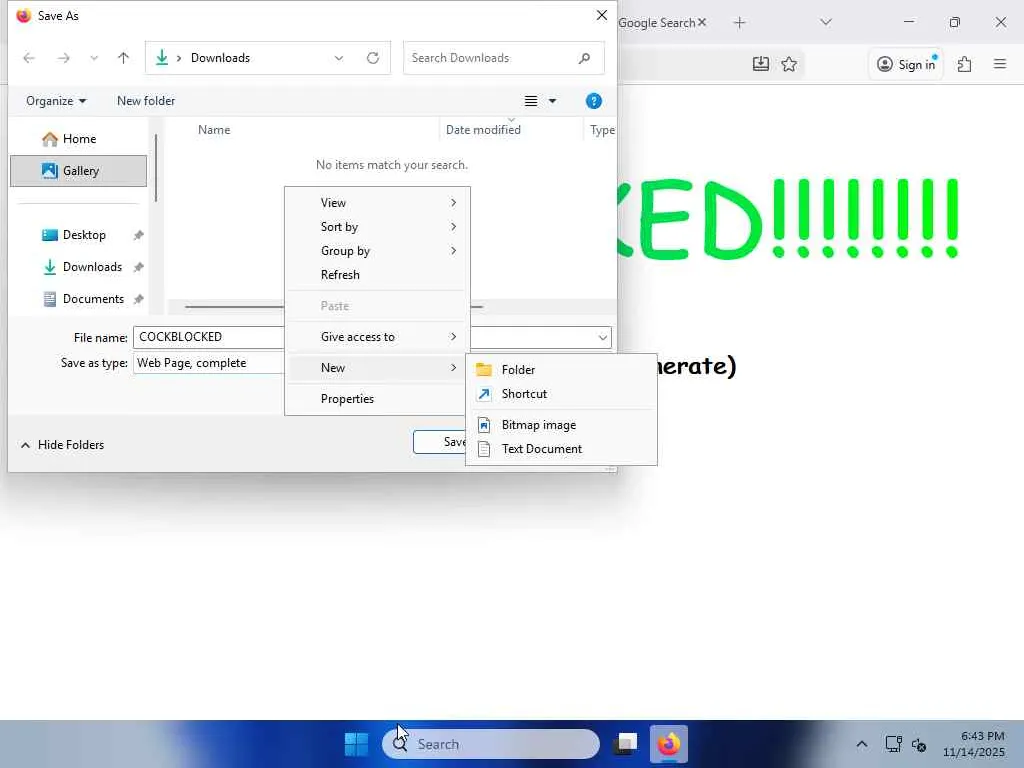
Task: Open the clock showing 6:43 PM
Action: [x=974, y=744]
